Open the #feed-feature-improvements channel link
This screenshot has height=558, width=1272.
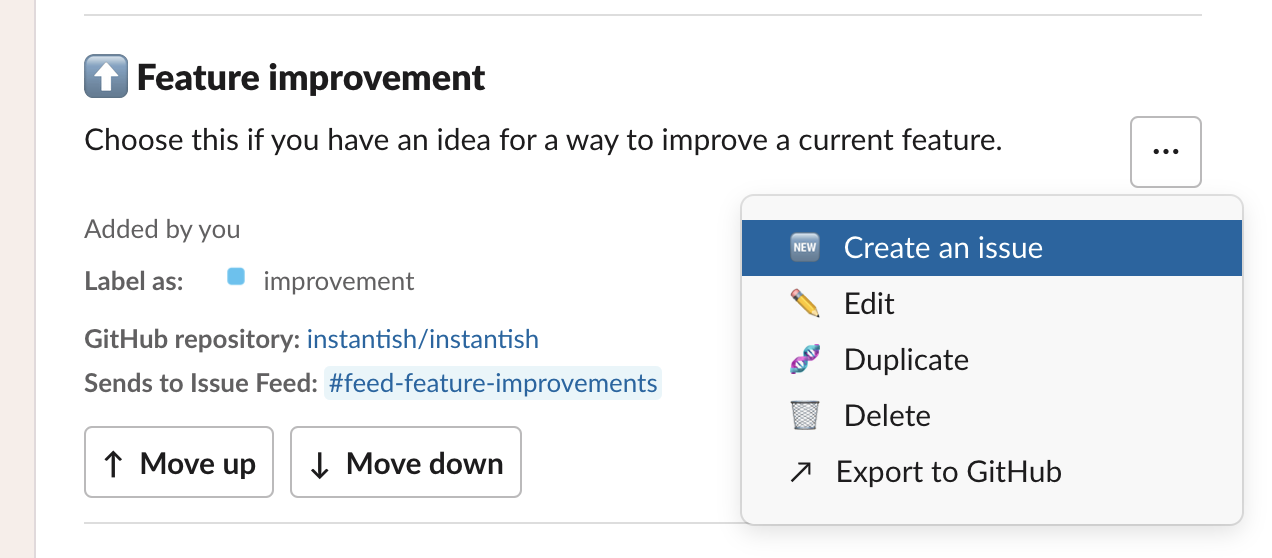click(x=492, y=383)
